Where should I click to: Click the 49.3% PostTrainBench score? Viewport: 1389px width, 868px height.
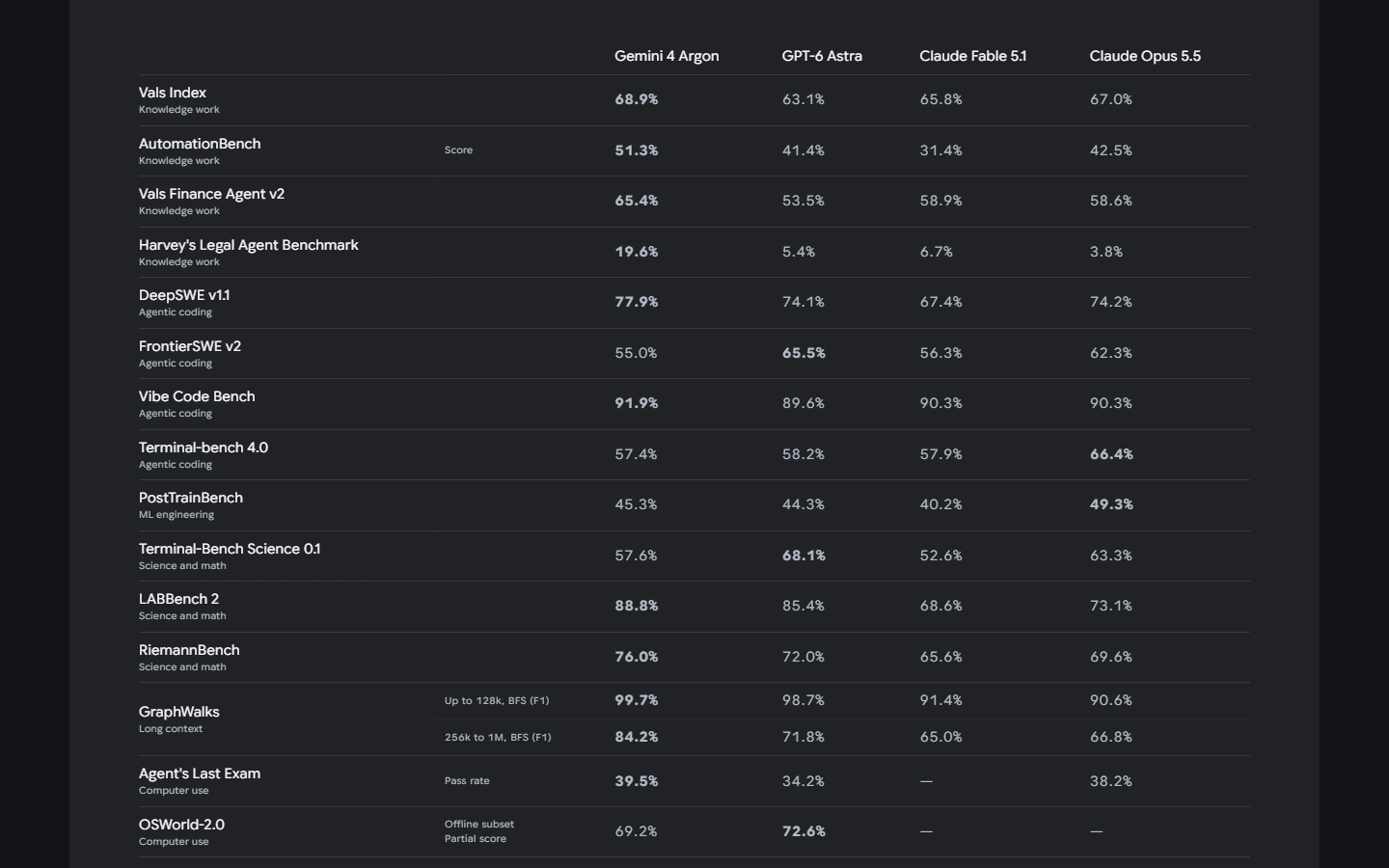[x=1111, y=504]
